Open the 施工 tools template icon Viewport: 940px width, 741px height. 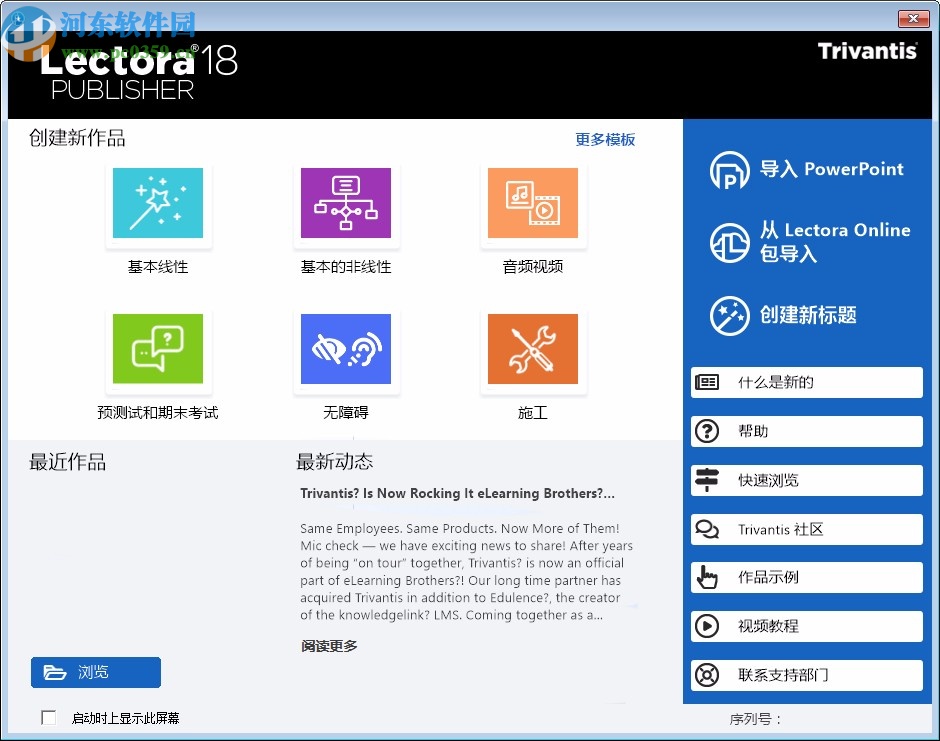tap(533, 350)
